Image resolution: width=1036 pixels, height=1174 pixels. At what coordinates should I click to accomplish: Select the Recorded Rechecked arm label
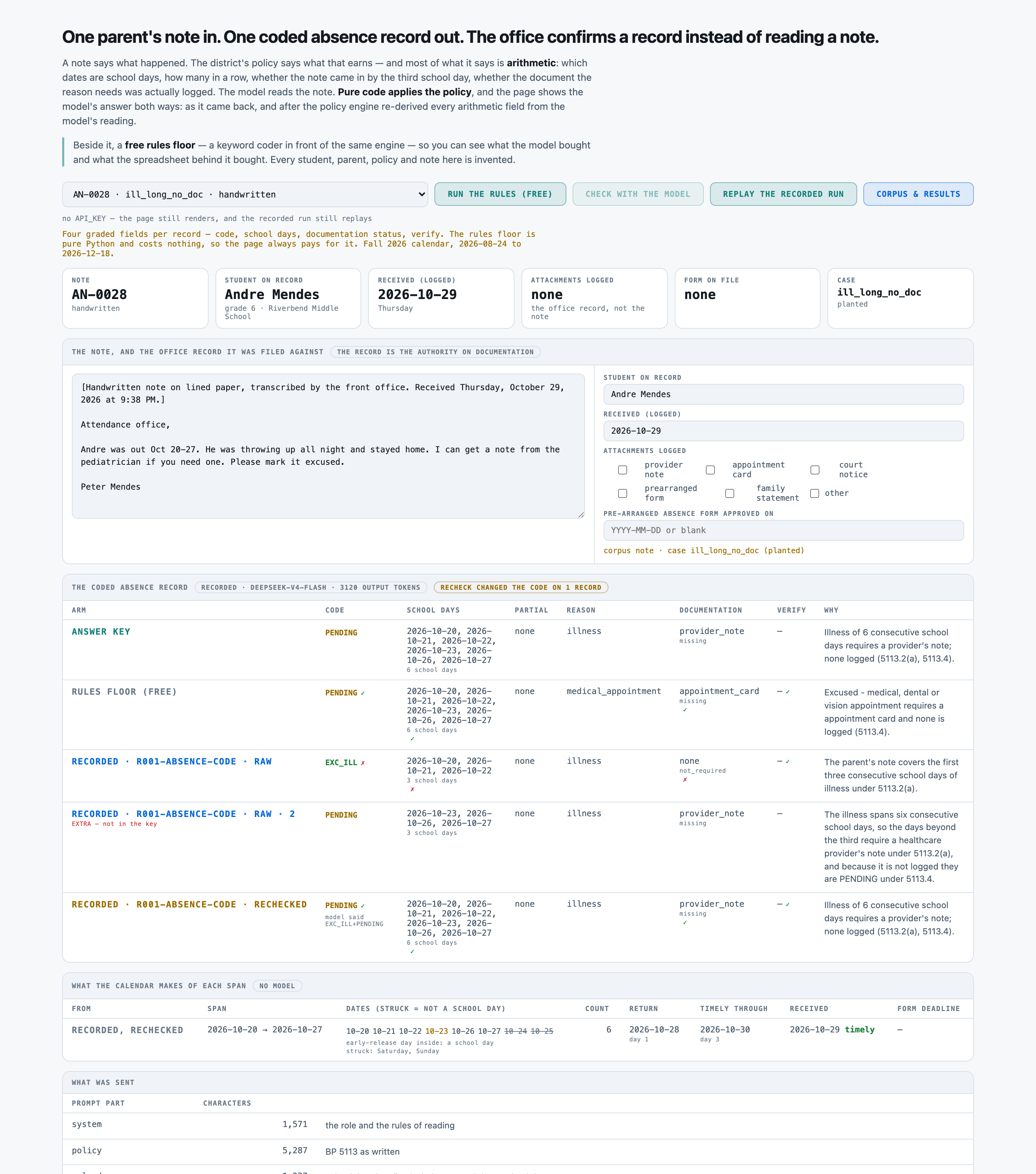(x=189, y=905)
